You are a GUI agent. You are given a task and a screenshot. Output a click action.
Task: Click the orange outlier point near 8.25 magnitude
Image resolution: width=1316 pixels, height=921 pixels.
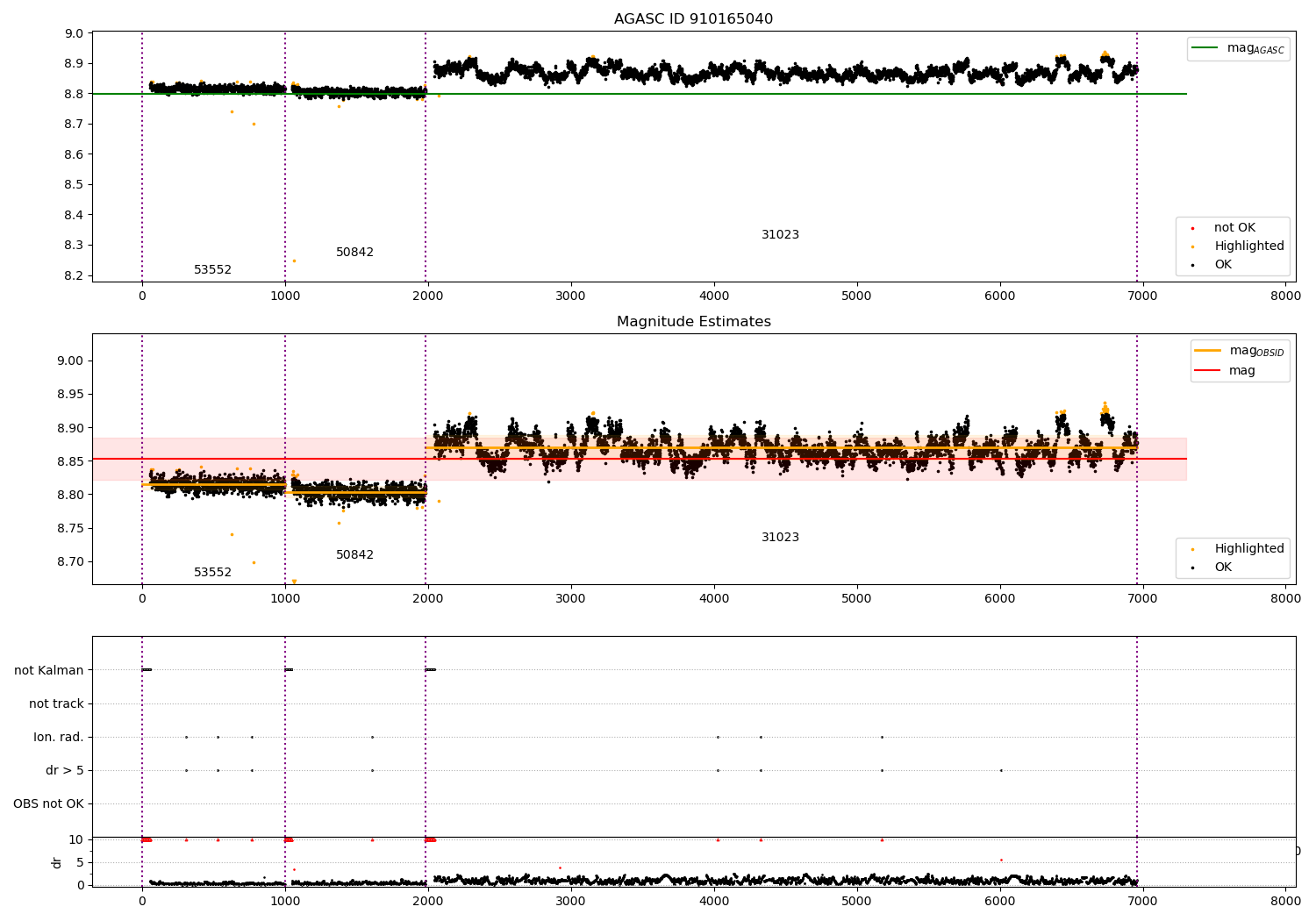coord(294,261)
